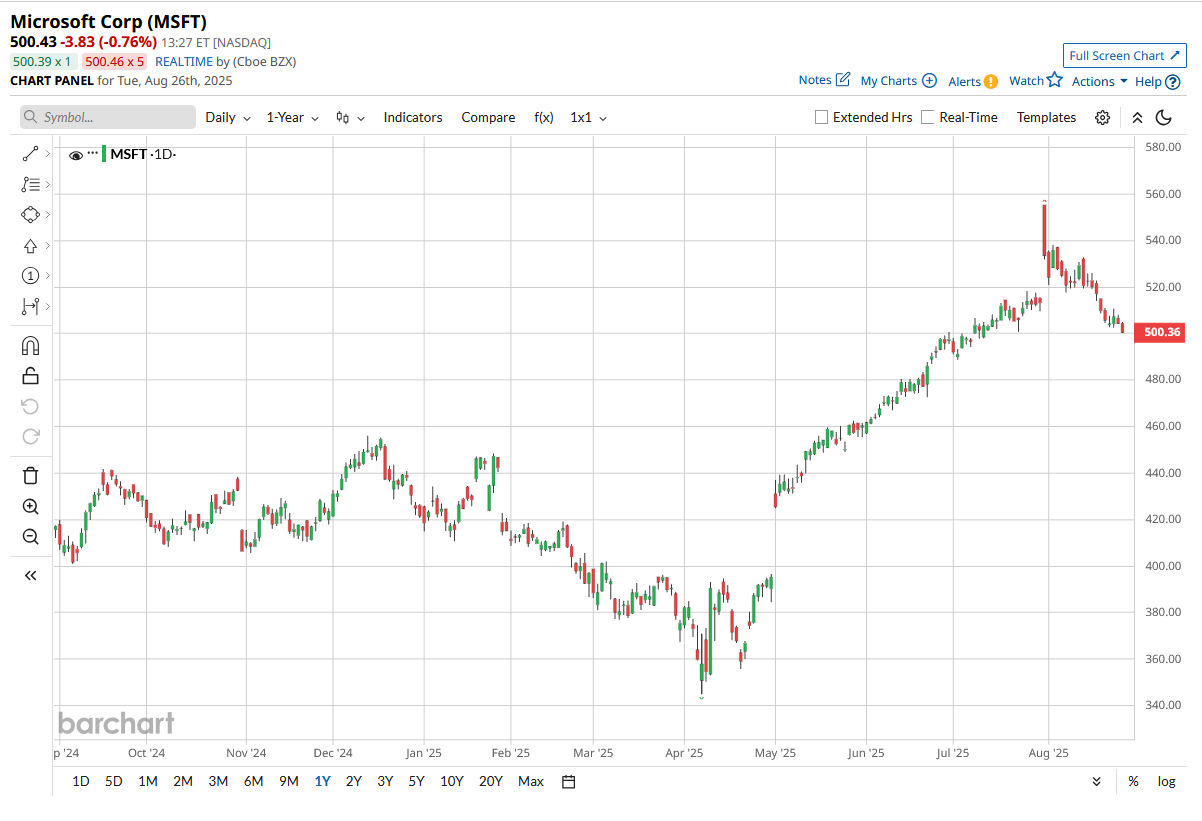Enable the Real-Time checkbox
The image size is (1202, 821).
point(928,117)
